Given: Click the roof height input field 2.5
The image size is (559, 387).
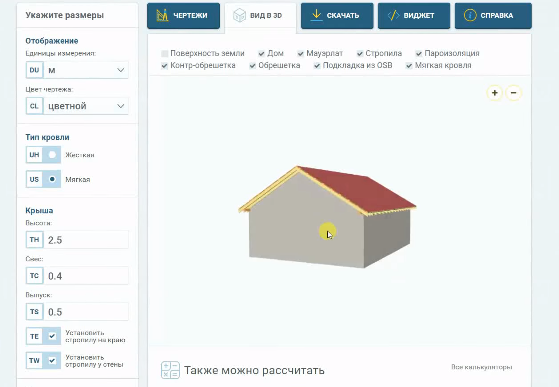Looking at the screenshot, I should tap(86, 239).
